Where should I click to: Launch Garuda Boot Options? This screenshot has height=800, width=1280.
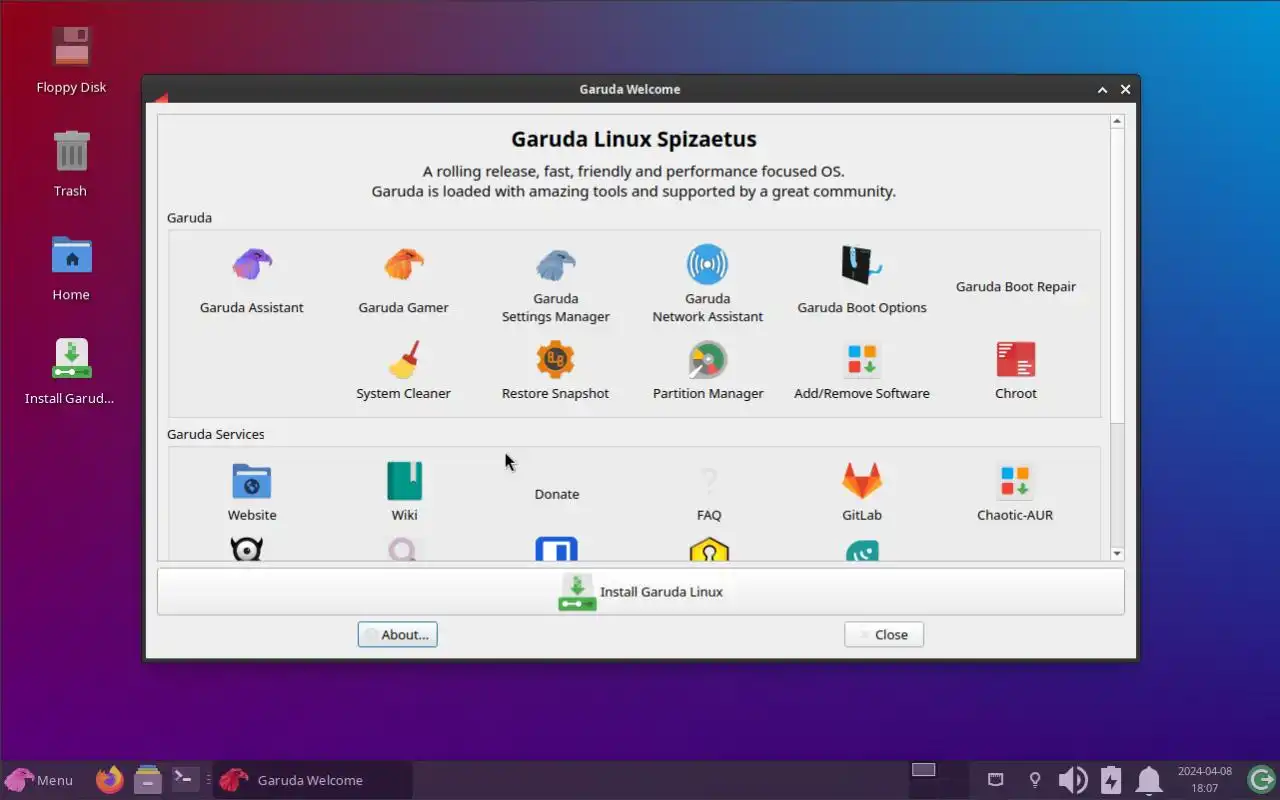click(x=861, y=281)
